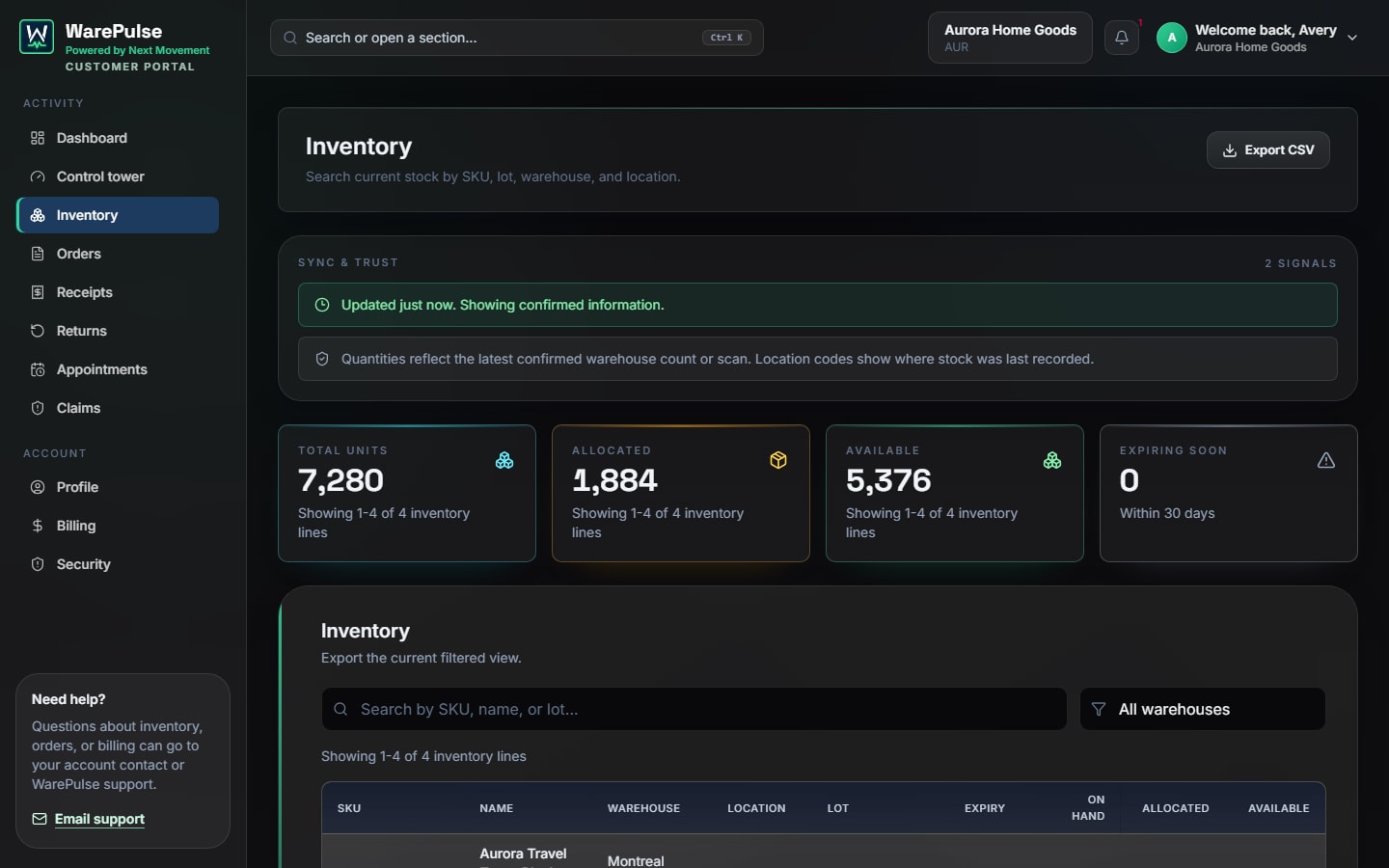Click the EXPIRY column header
This screenshot has height=868, width=1389.
[985, 808]
